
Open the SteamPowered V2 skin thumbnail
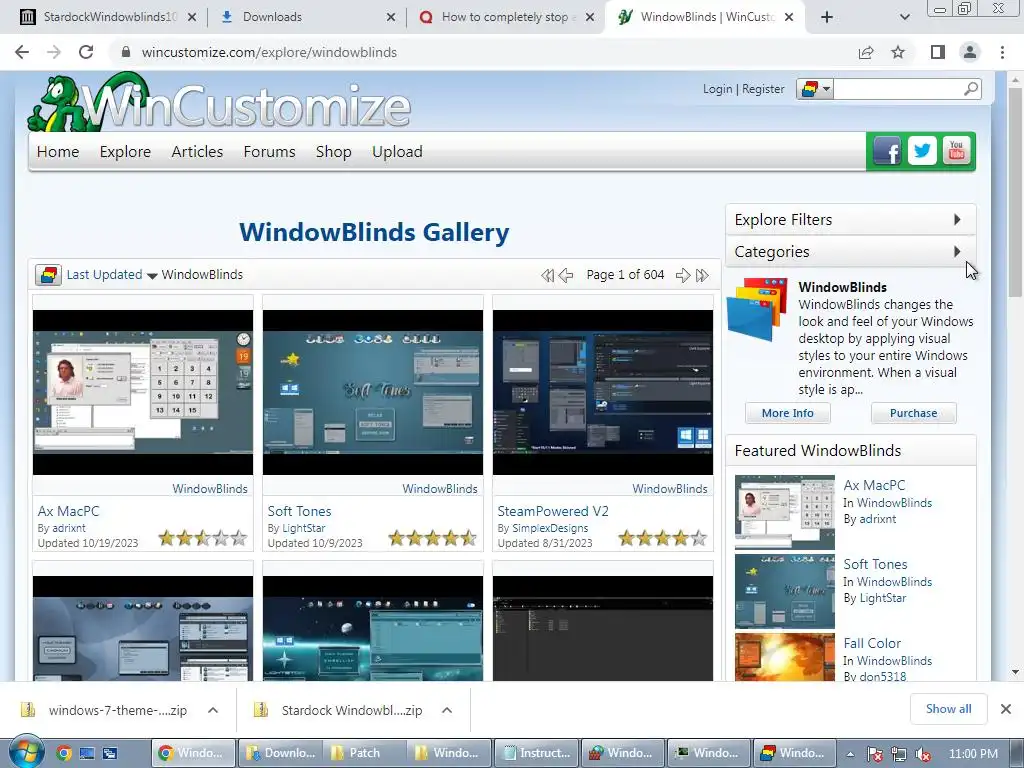(603, 392)
